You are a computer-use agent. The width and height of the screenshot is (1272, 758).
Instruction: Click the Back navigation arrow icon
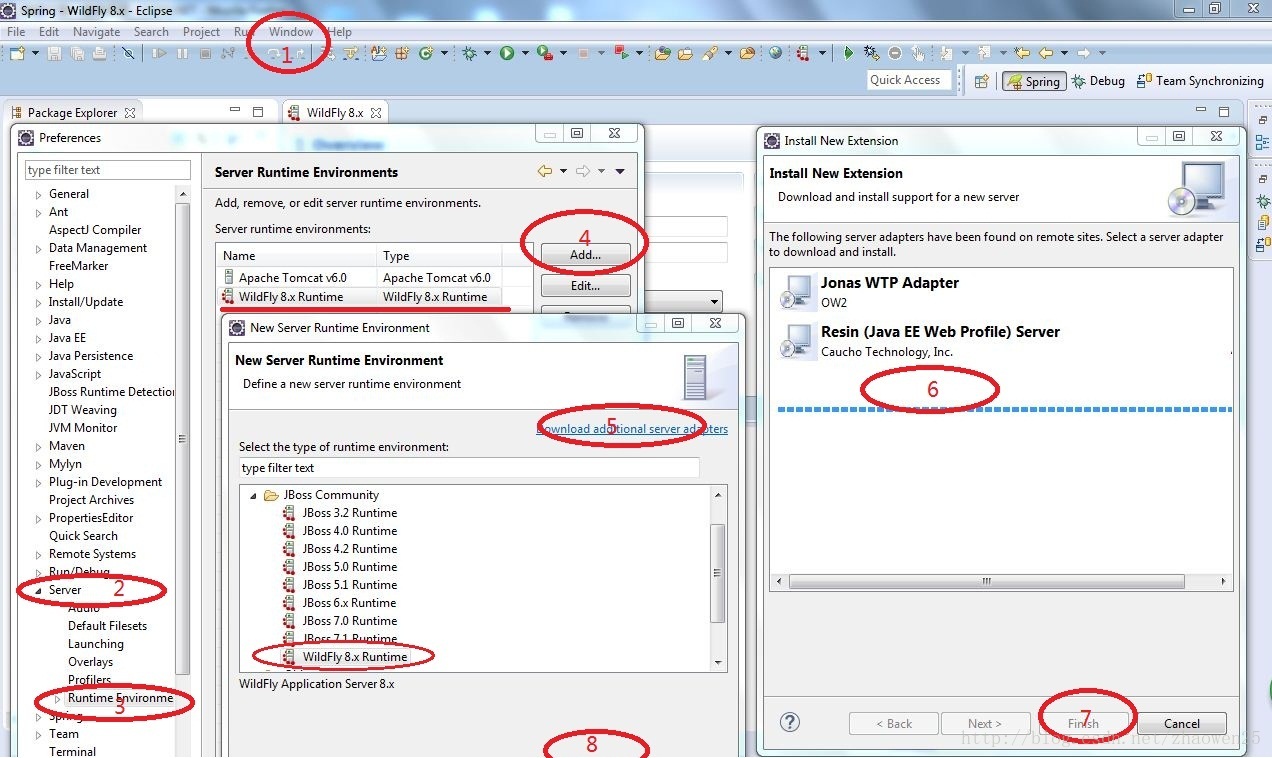1046,53
